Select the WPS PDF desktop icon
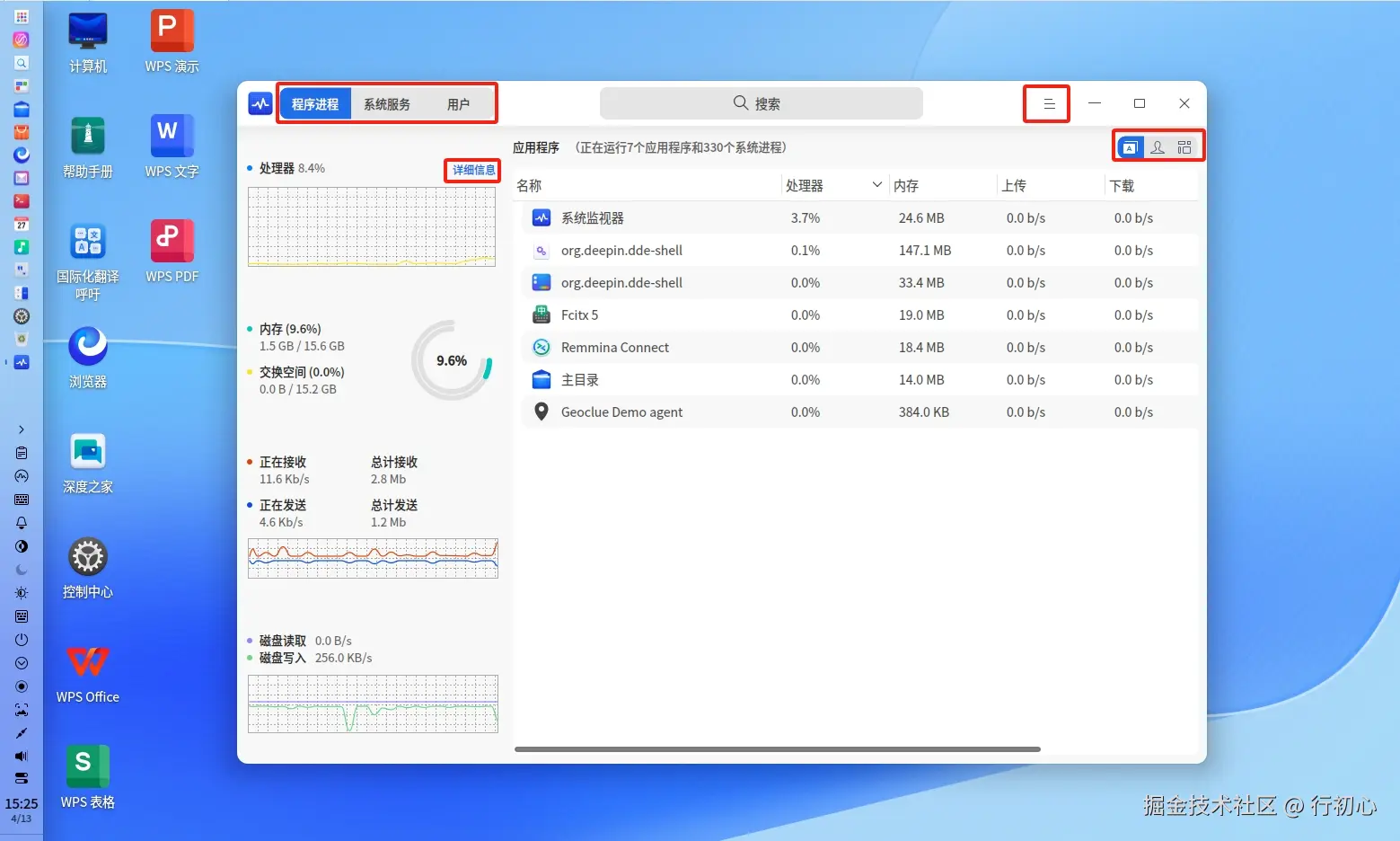Screen dimensions: 1400x841 (x=172, y=252)
